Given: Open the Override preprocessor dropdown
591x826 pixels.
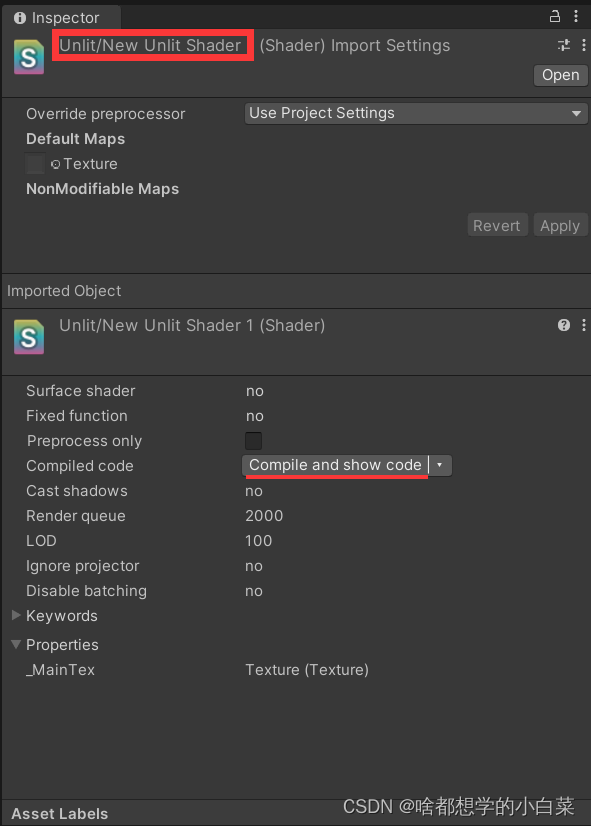Looking at the screenshot, I should [x=416, y=113].
